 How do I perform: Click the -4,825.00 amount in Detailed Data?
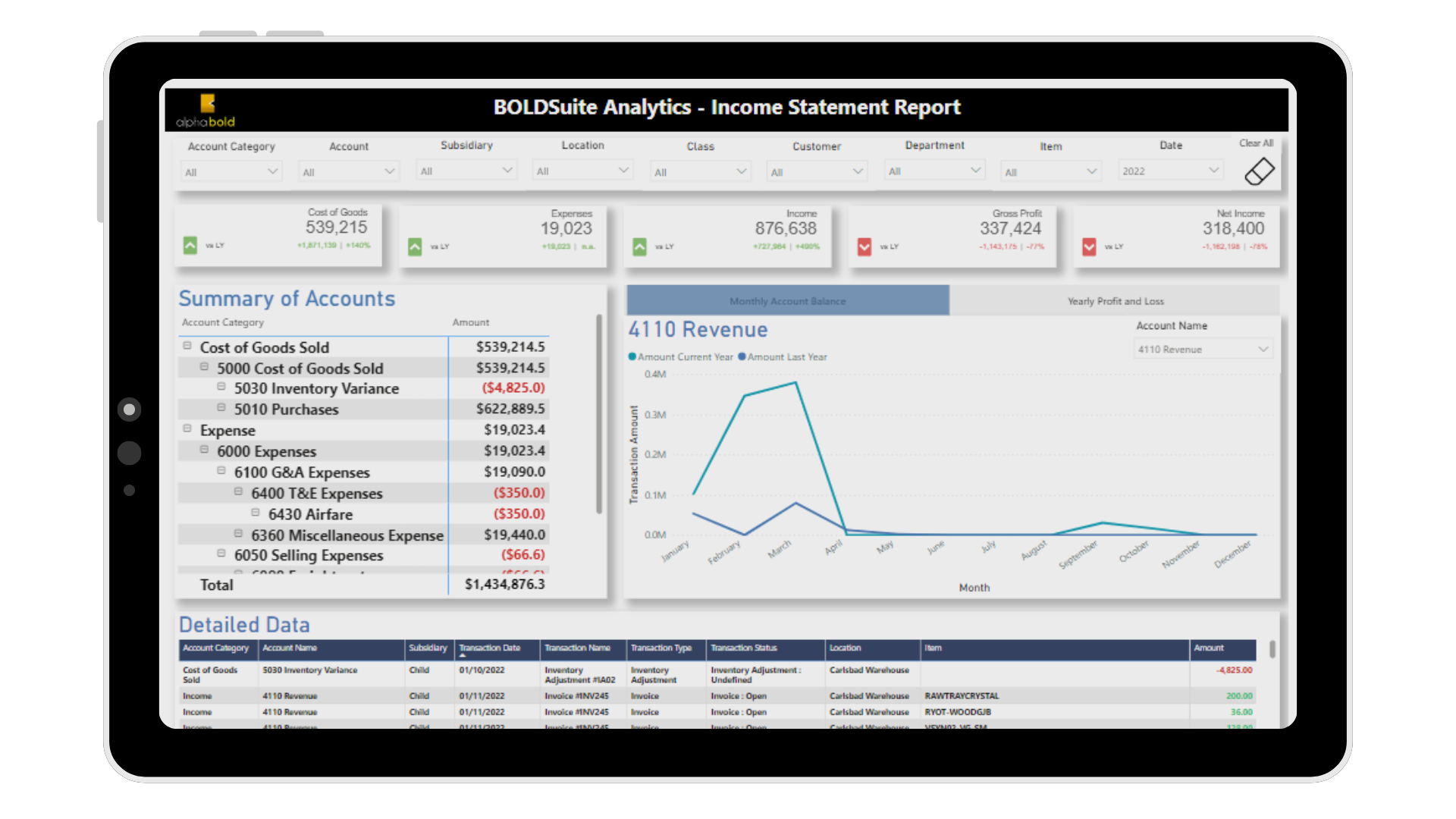[1235, 670]
